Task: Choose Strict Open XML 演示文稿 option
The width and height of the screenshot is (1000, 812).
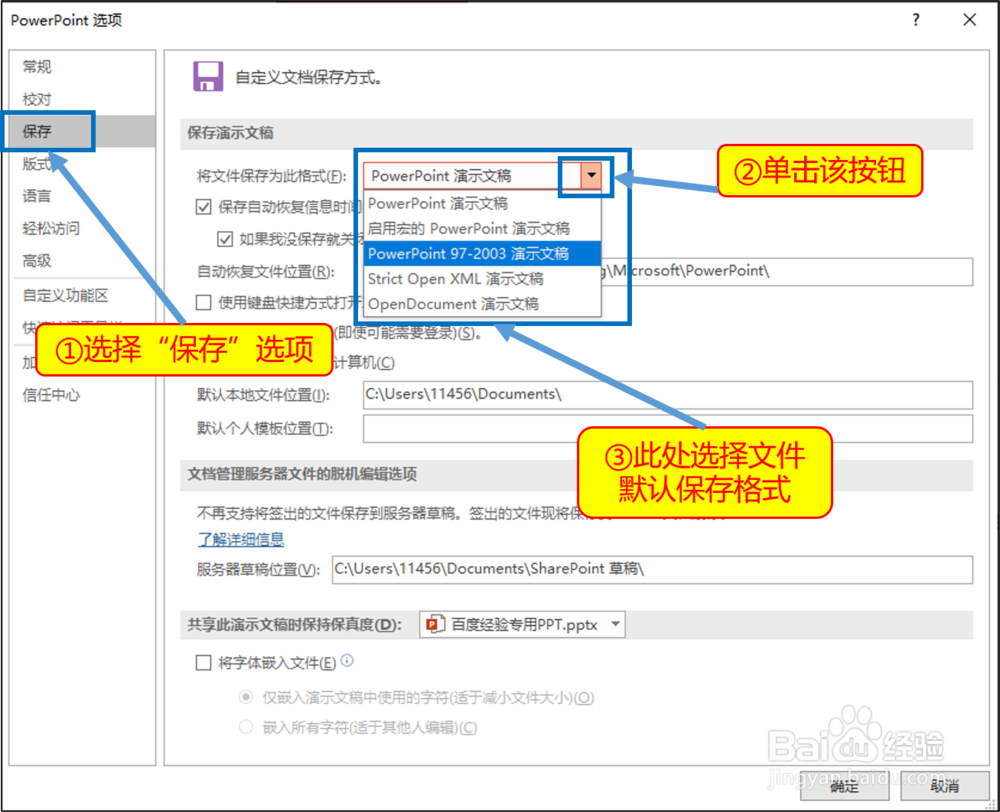Action: click(482, 279)
